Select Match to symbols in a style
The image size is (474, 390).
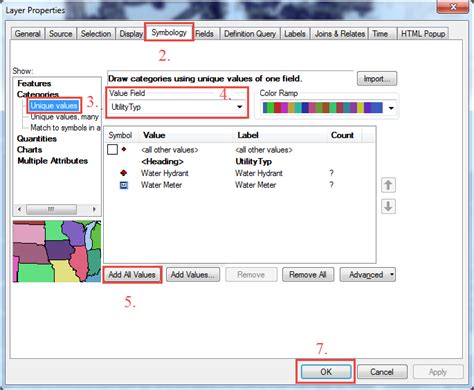(65, 128)
